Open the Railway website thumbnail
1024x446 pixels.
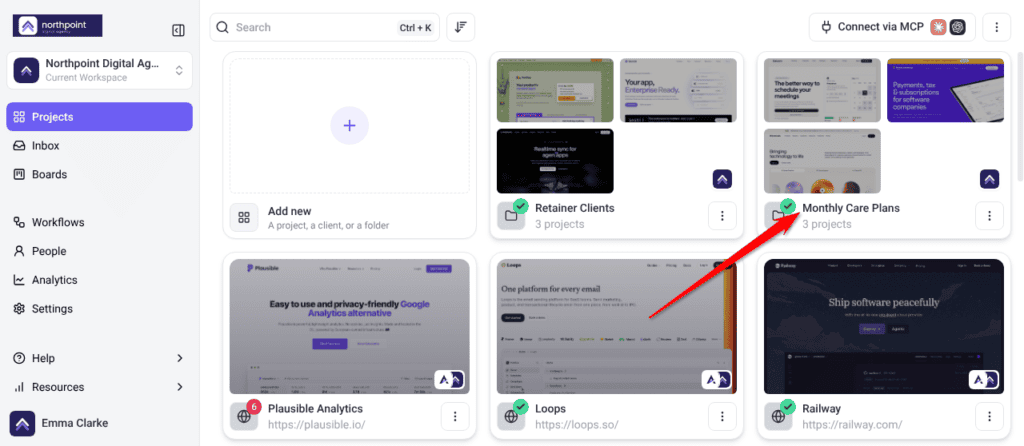(x=884, y=327)
